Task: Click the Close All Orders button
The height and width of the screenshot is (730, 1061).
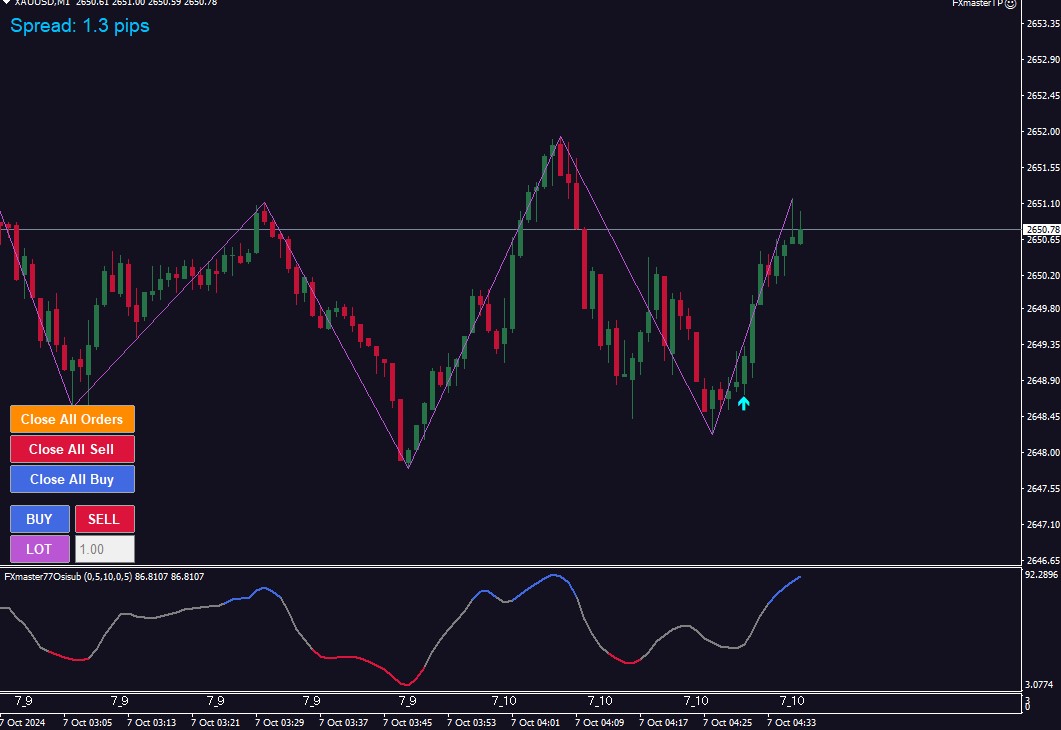Action: (x=72, y=419)
